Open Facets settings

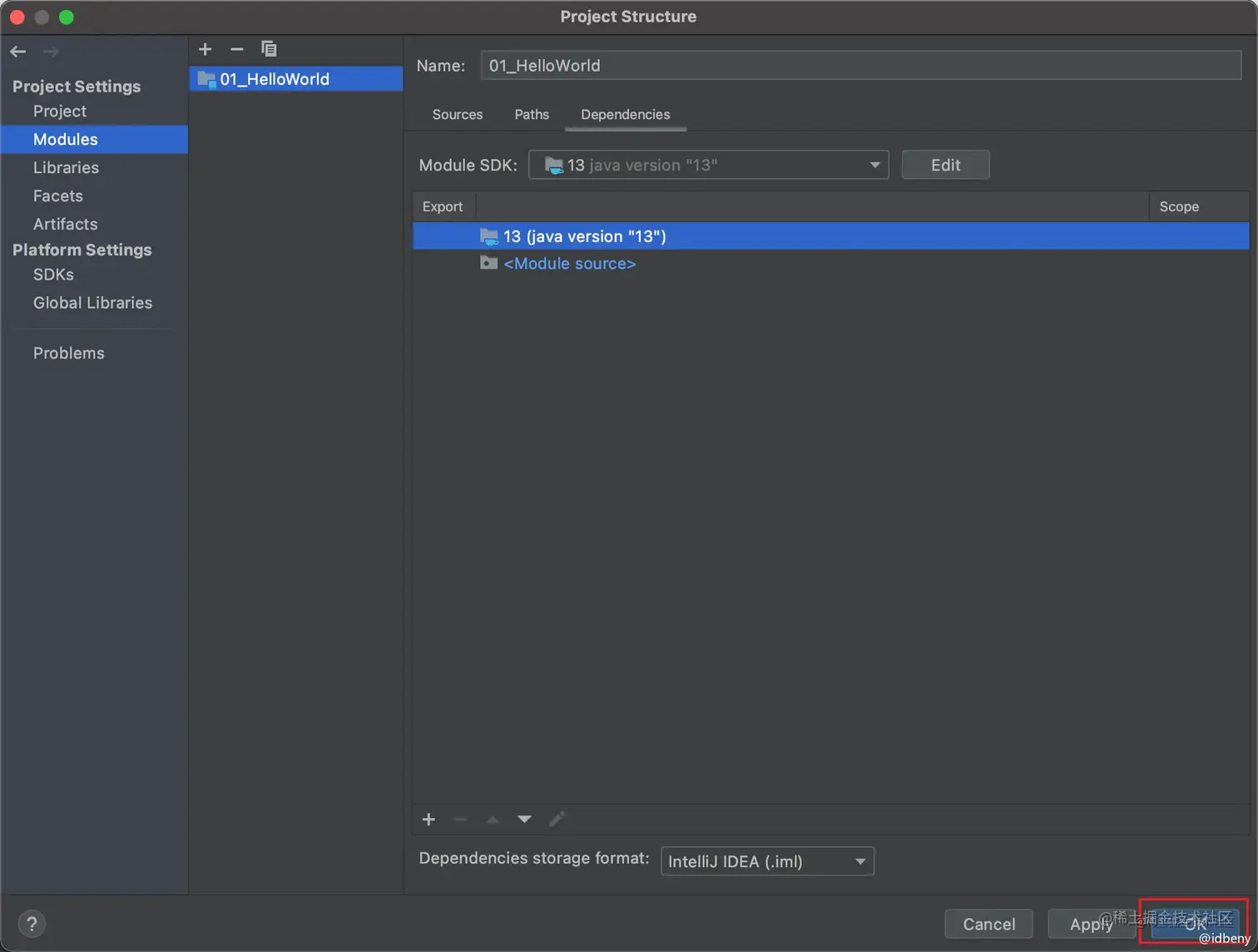pos(58,196)
